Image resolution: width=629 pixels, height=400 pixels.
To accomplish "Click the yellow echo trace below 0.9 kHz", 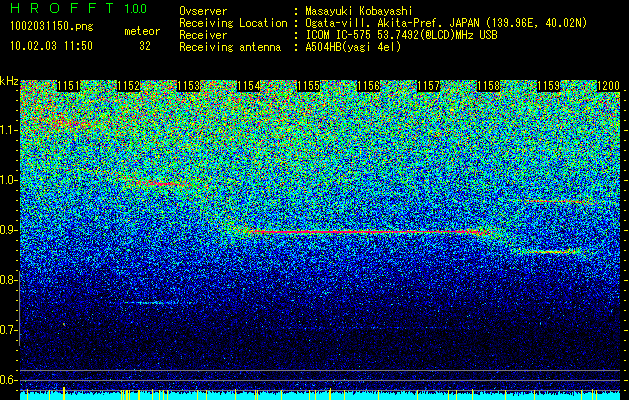I will [x=550, y=252].
